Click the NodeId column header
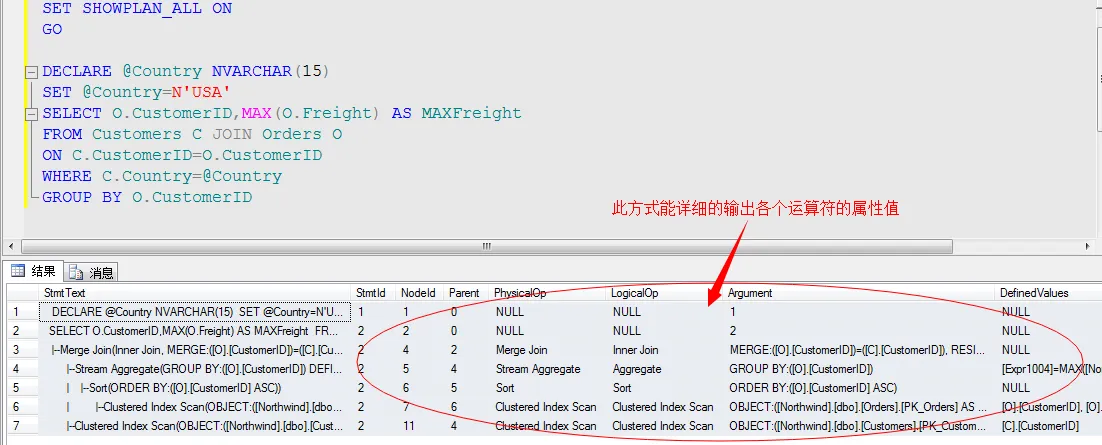The width and height of the screenshot is (1102, 445). click(418, 293)
